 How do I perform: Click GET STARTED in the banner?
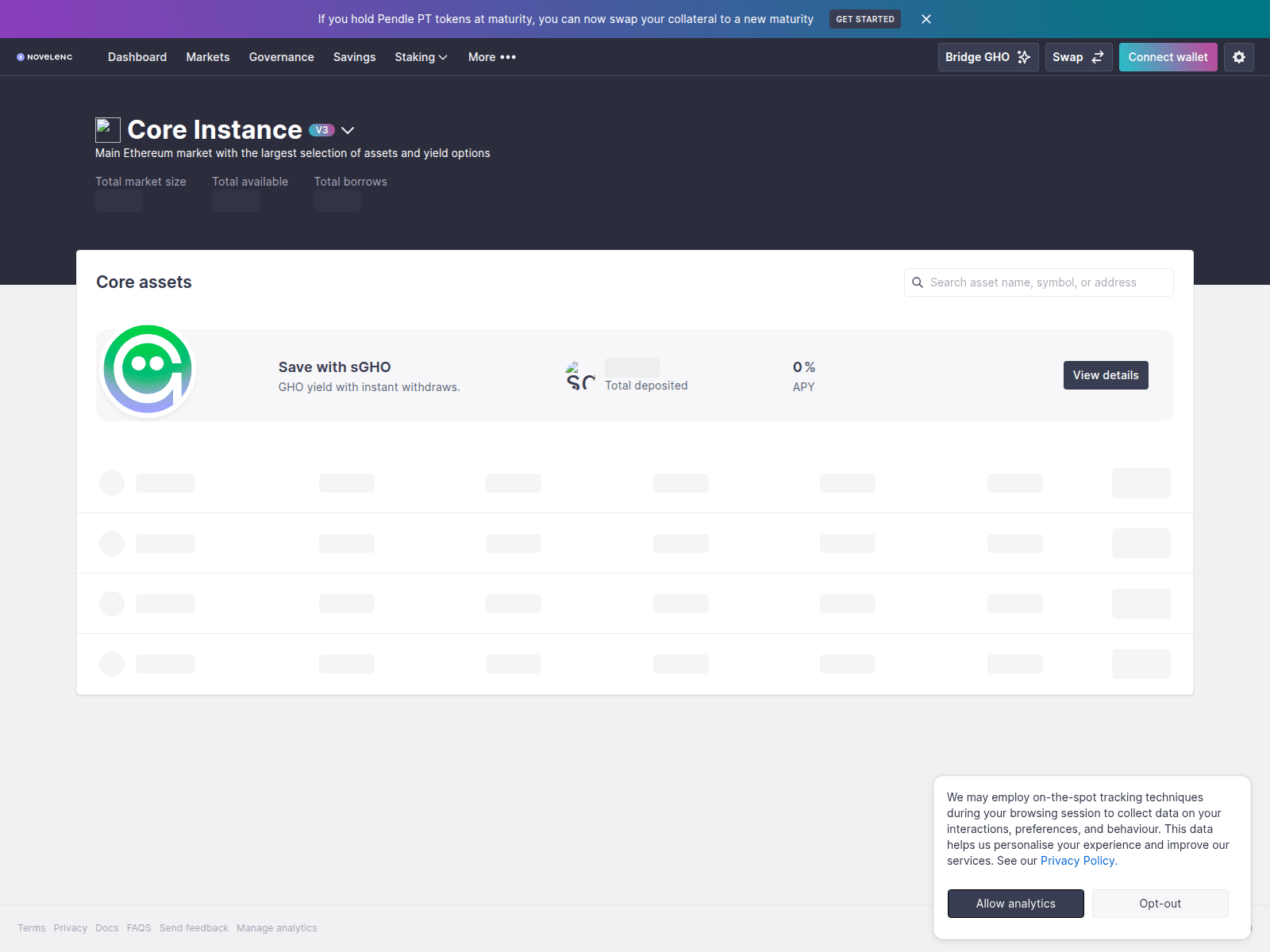pos(865,19)
